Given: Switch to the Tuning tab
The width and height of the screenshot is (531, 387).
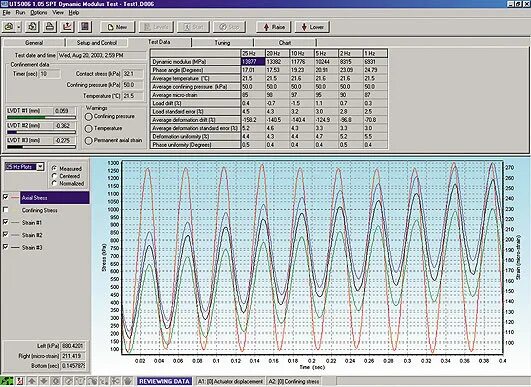Looking at the screenshot, I should pos(222,43).
